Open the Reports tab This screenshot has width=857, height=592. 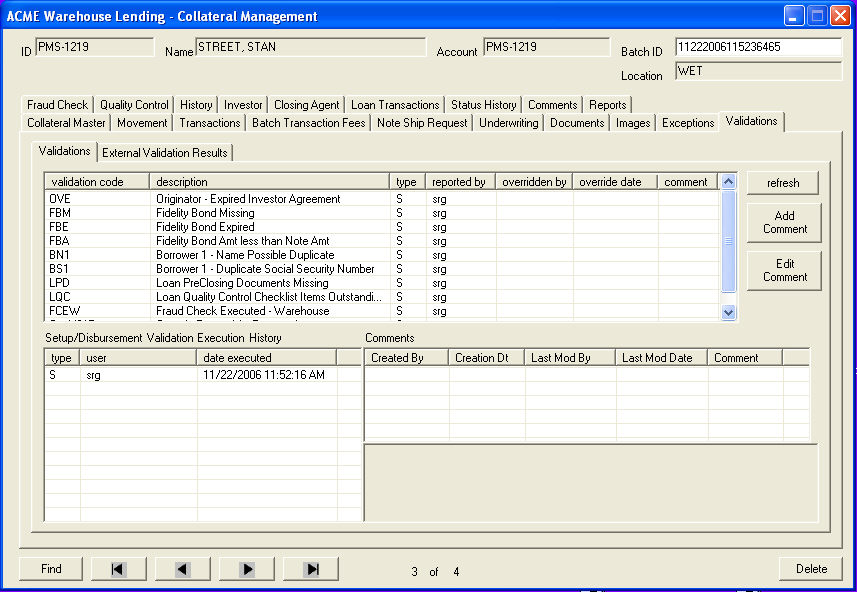click(610, 104)
